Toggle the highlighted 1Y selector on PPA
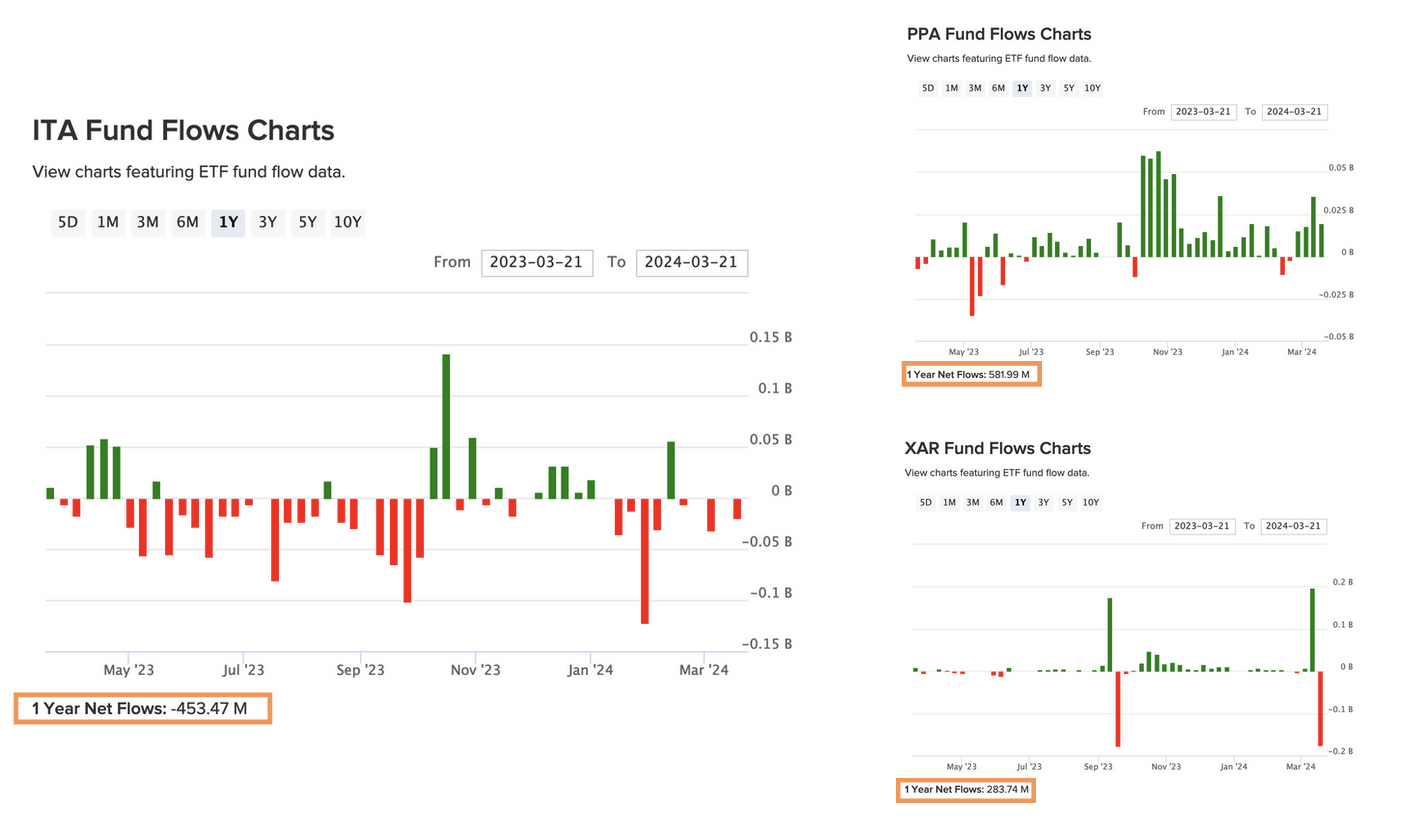The width and height of the screenshot is (1406, 824). point(1021,88)
